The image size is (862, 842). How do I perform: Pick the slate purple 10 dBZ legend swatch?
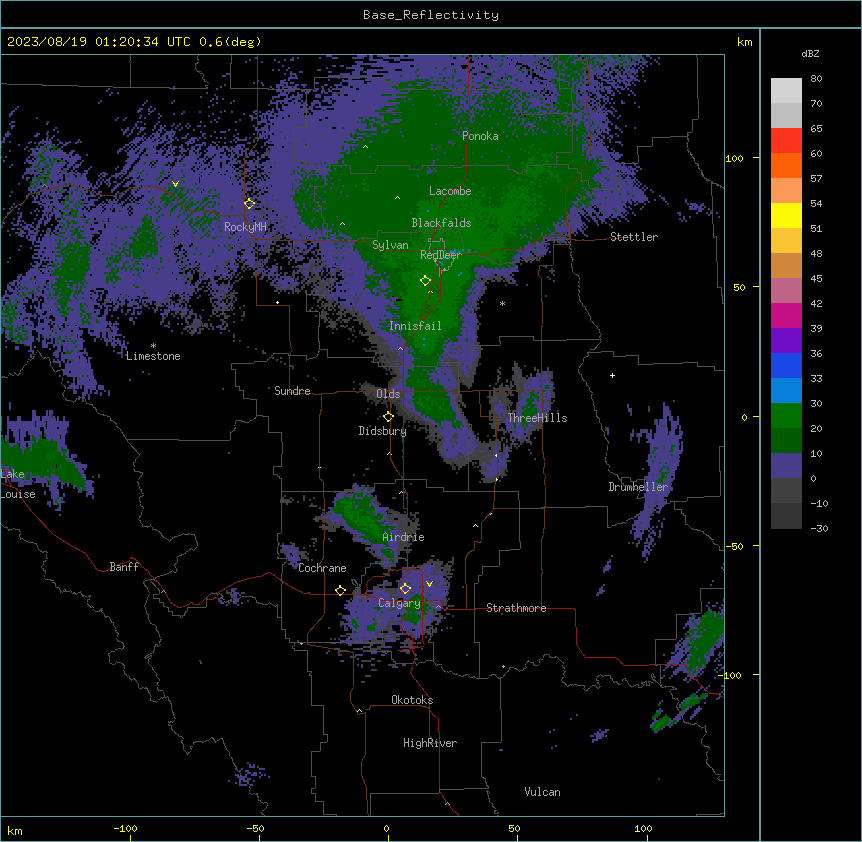786,466
